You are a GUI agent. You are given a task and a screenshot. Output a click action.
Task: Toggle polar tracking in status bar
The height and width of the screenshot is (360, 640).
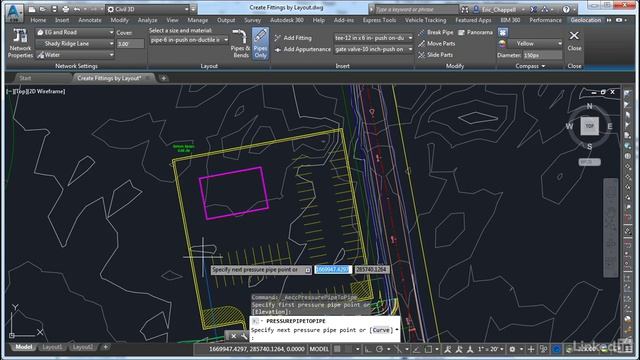(x=380, y=349)
